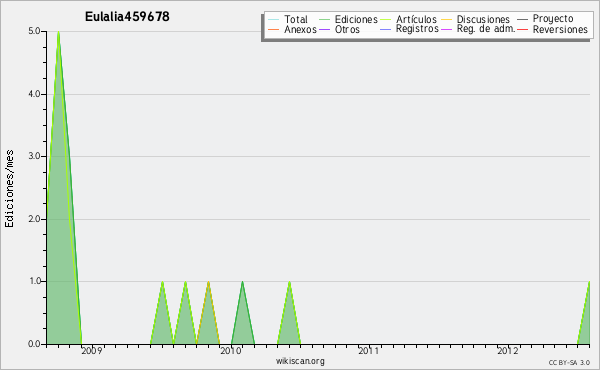This screenshot has height=370, width=600.
Task: Select the Otros legend entry
Action: coord(339,29)
